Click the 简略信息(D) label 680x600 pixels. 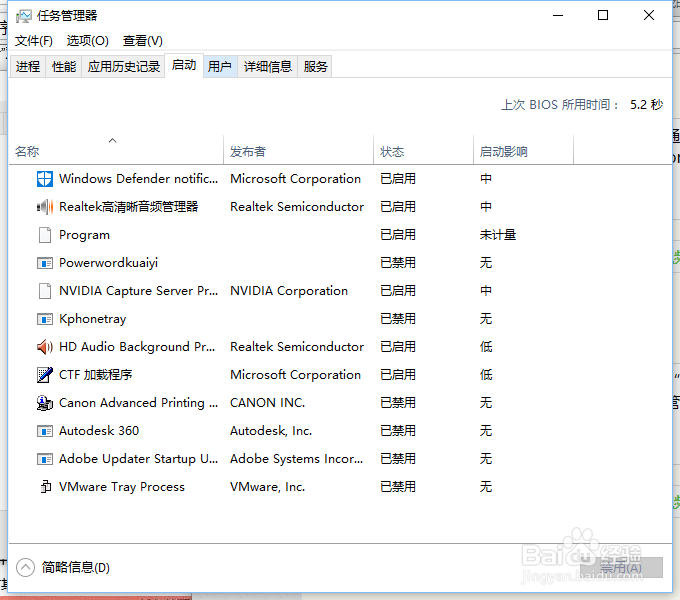click(76, 567)
